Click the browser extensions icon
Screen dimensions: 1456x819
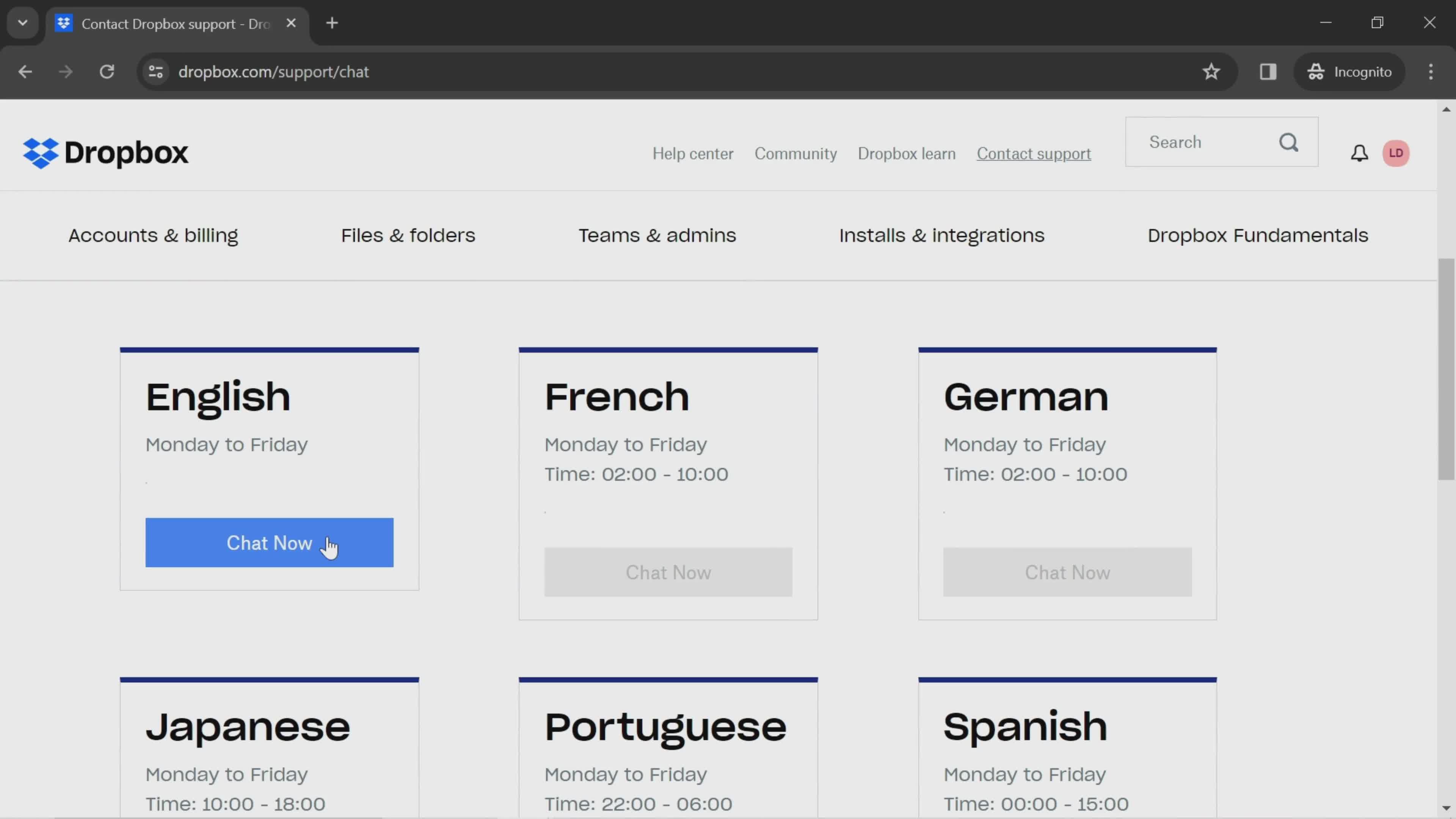(x=1268, y=71)
